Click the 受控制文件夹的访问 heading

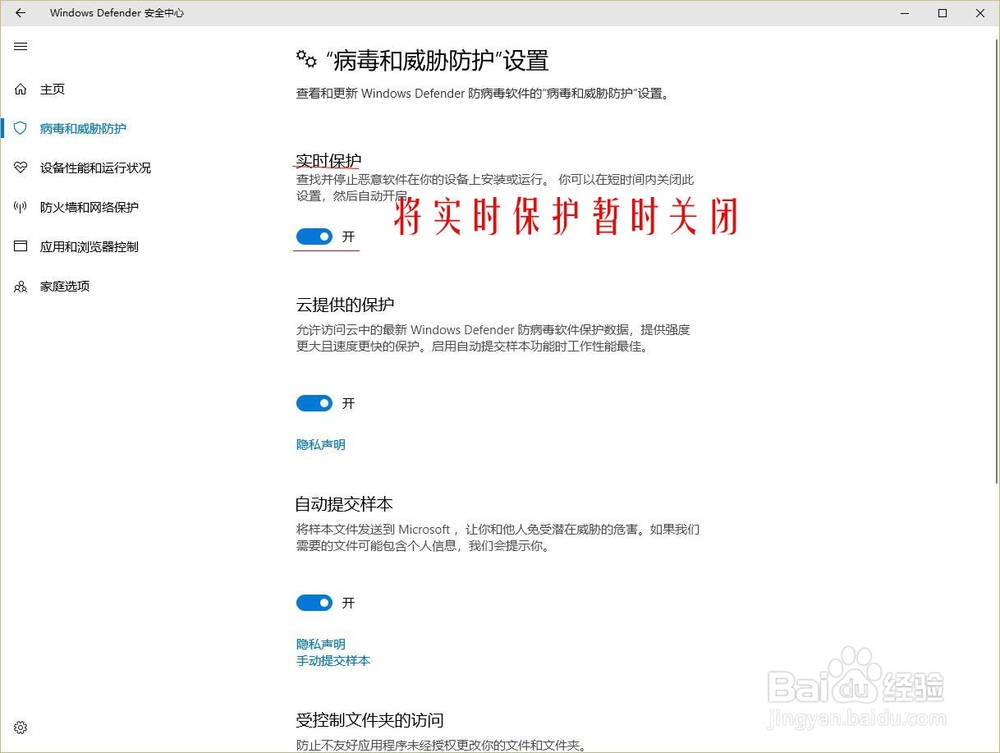370,720
